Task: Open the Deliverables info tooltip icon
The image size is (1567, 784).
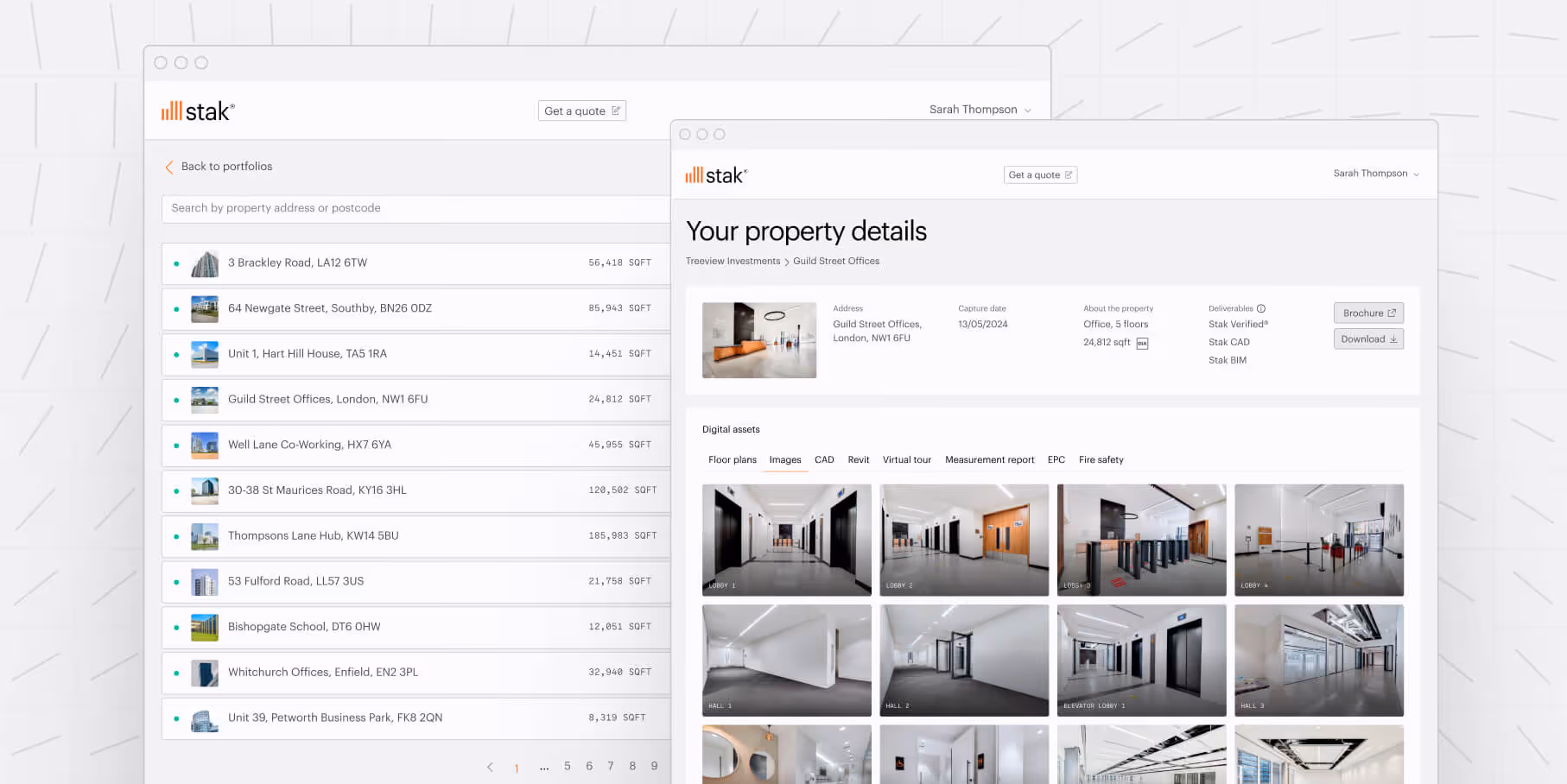Action: [1261, 307]
